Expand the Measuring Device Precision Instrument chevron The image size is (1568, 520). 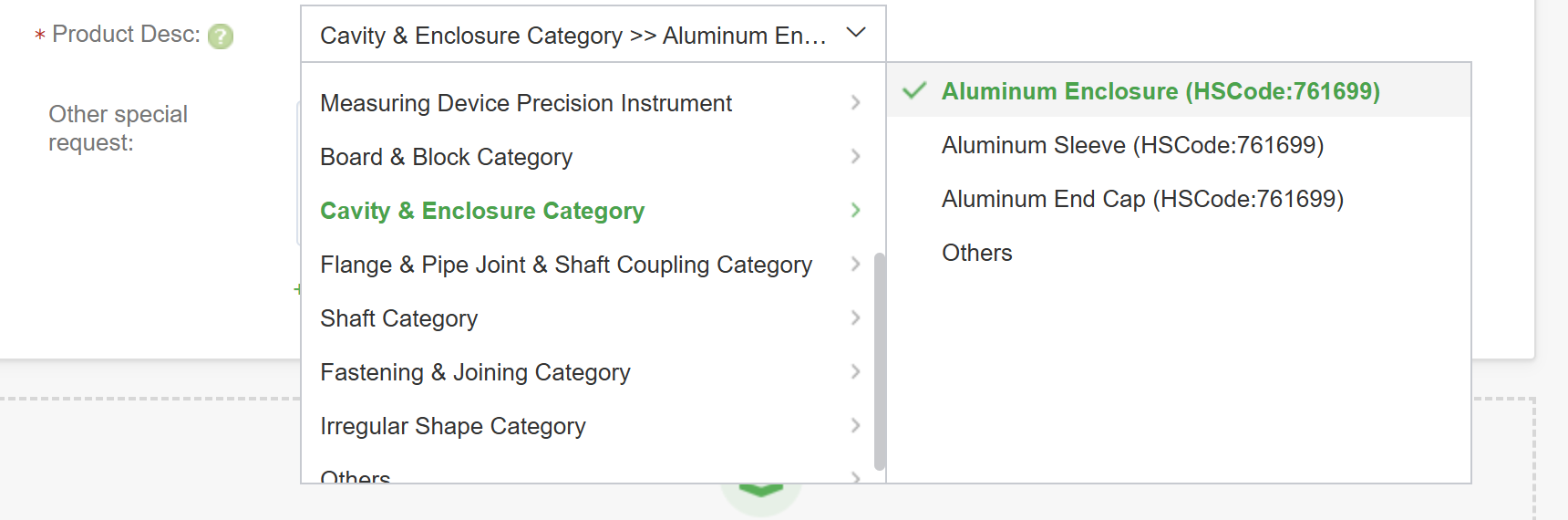855,103
